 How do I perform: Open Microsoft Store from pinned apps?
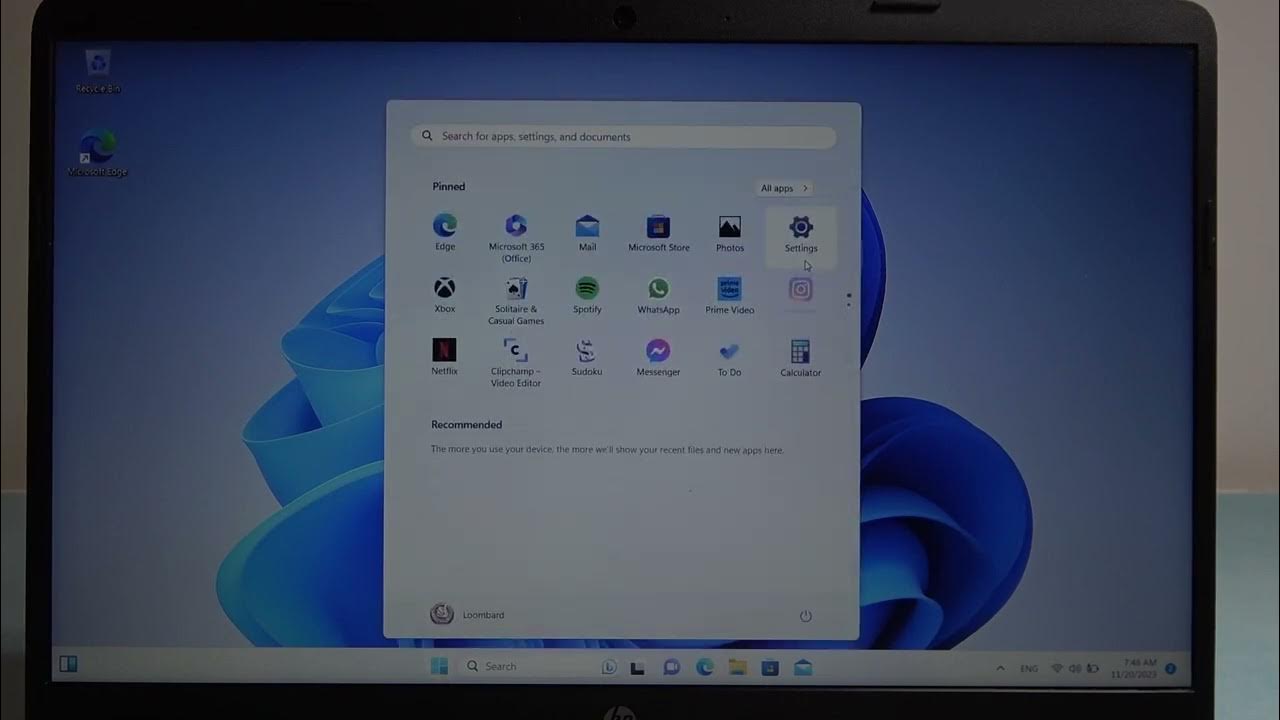[658, 233]
